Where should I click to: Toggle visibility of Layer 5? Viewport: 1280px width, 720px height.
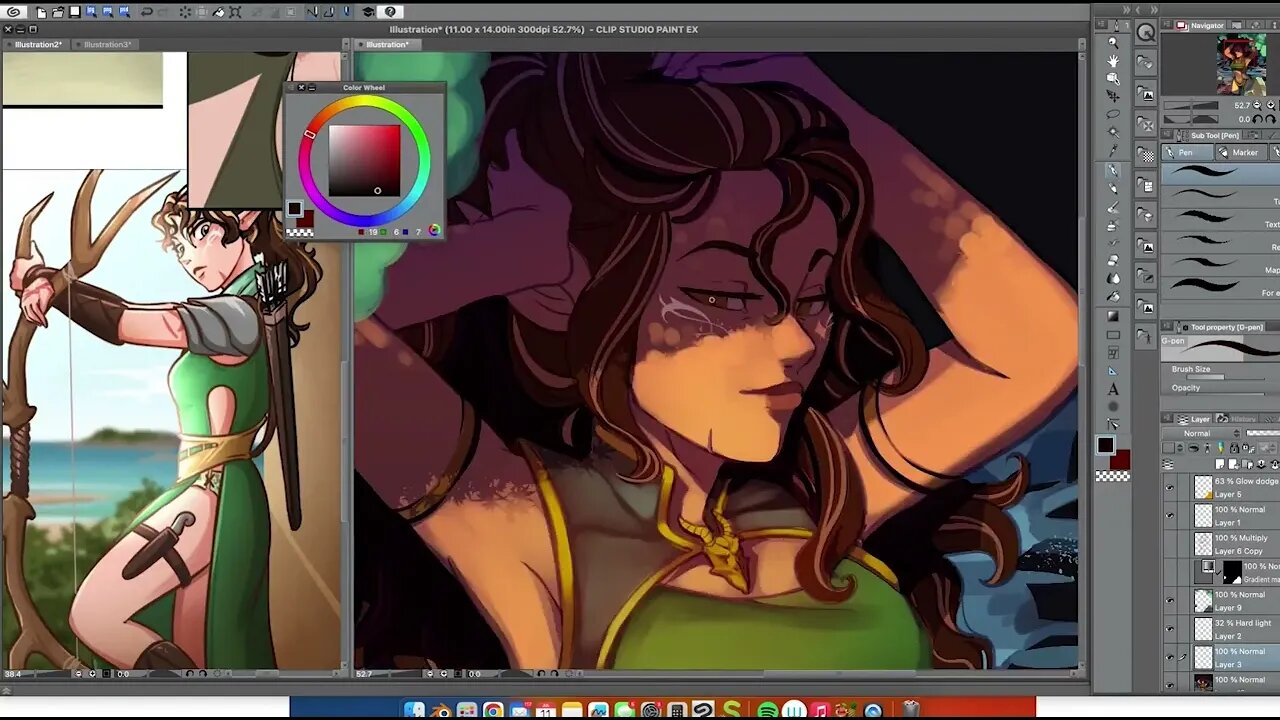click(x=1170, y=487)
